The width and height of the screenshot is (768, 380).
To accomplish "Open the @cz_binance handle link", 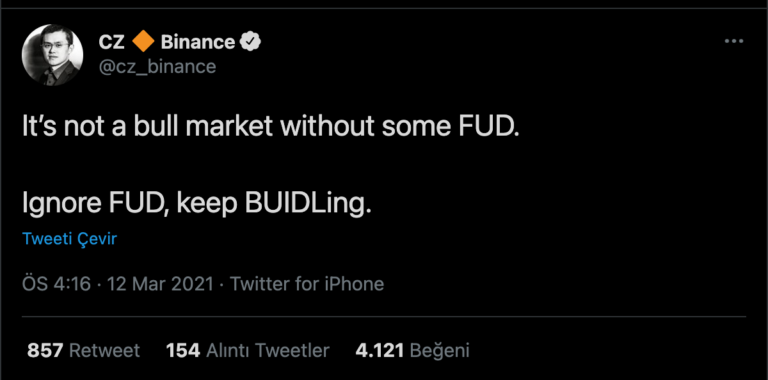I will click(157, 66).
